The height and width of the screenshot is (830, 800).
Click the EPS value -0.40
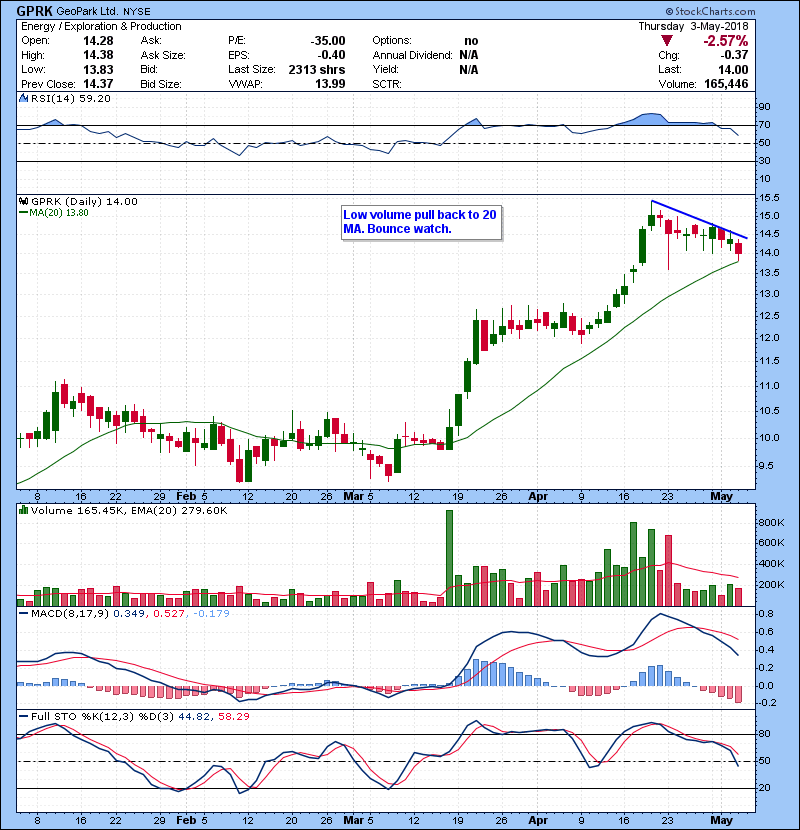[331, 55]
